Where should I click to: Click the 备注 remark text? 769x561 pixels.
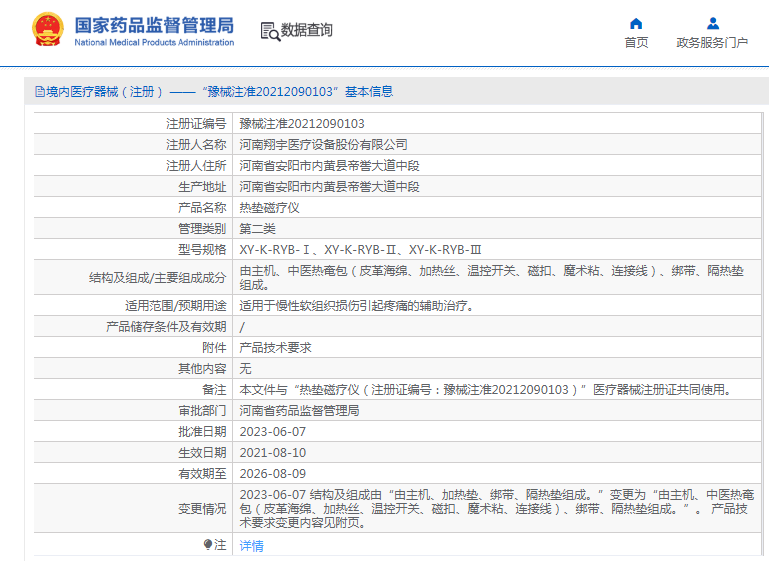(487, 390)
